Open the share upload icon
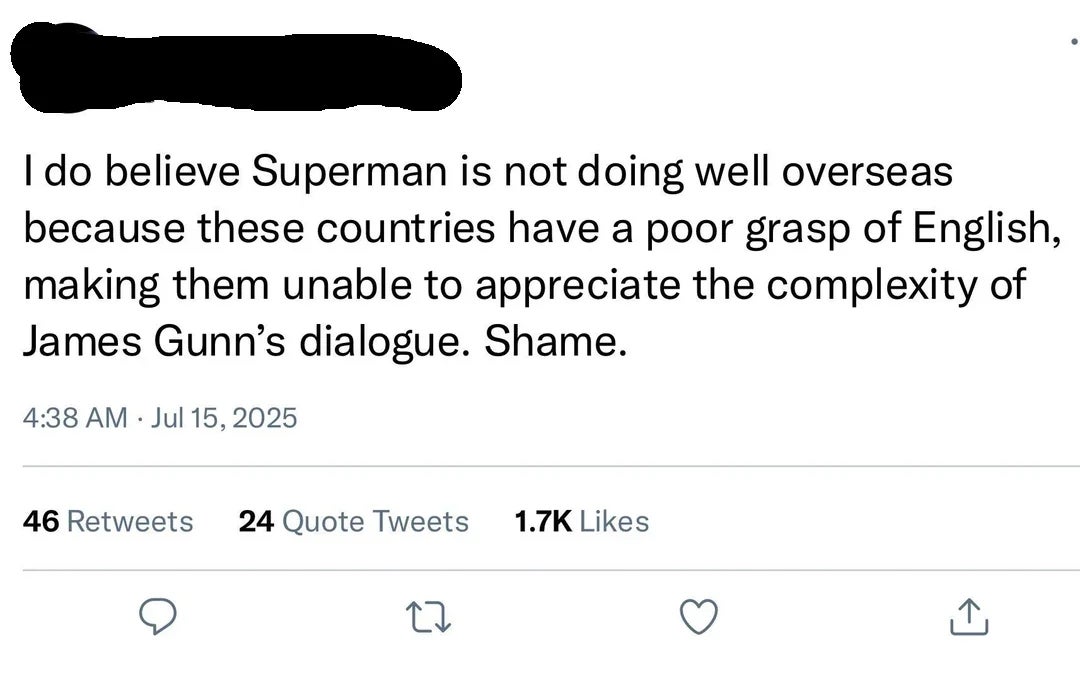This screenshot has height=684, width=1080. pyautogui.click(x=969, y=616)
